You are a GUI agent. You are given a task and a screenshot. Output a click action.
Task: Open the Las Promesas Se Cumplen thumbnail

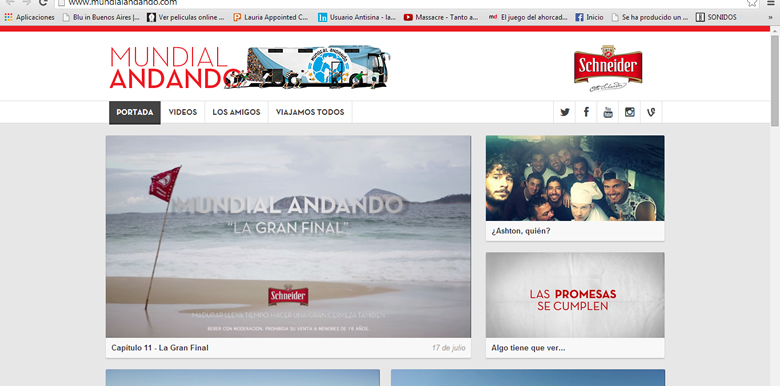point(575,295)
